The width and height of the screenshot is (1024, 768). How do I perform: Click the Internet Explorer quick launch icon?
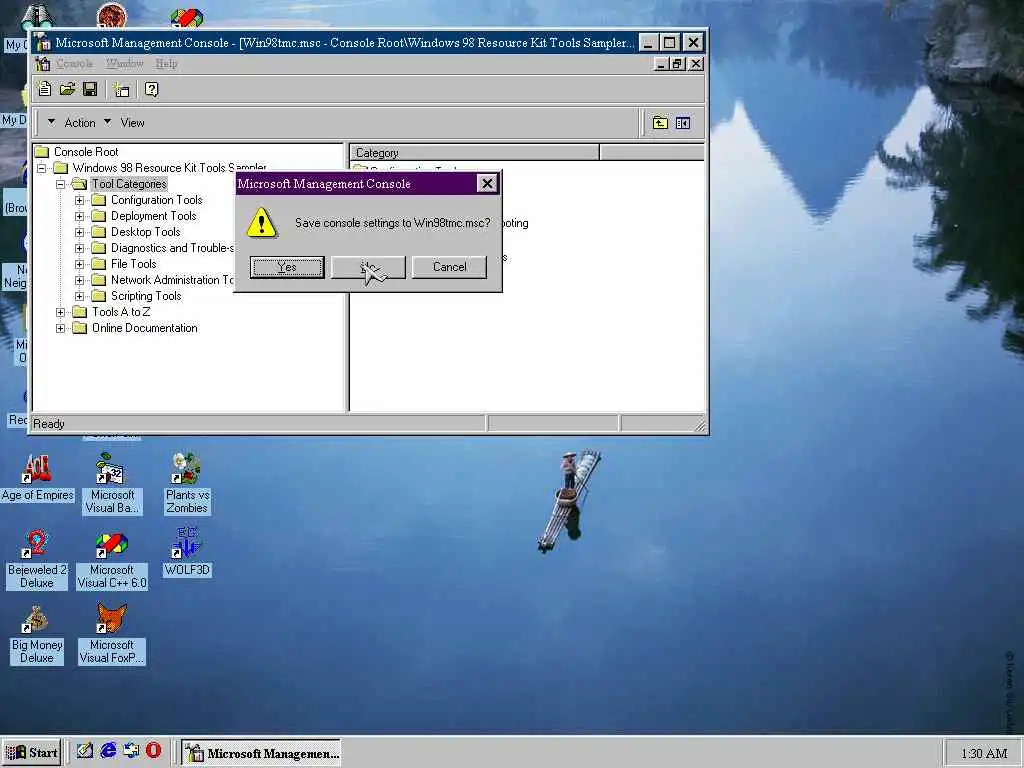tap(108, 751)
